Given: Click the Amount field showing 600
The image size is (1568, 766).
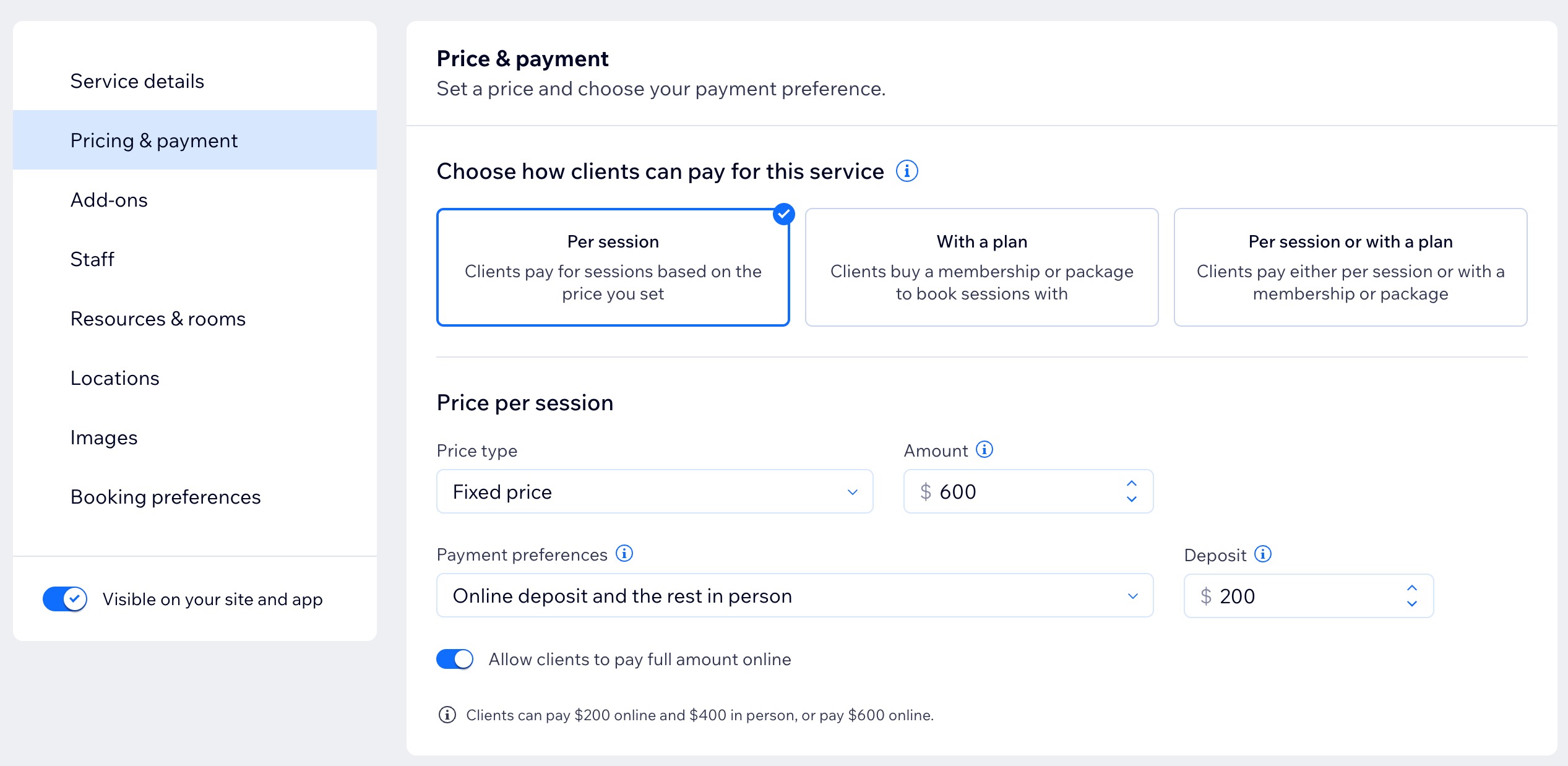Looking at the screenshot, I should coord(1015,491).
